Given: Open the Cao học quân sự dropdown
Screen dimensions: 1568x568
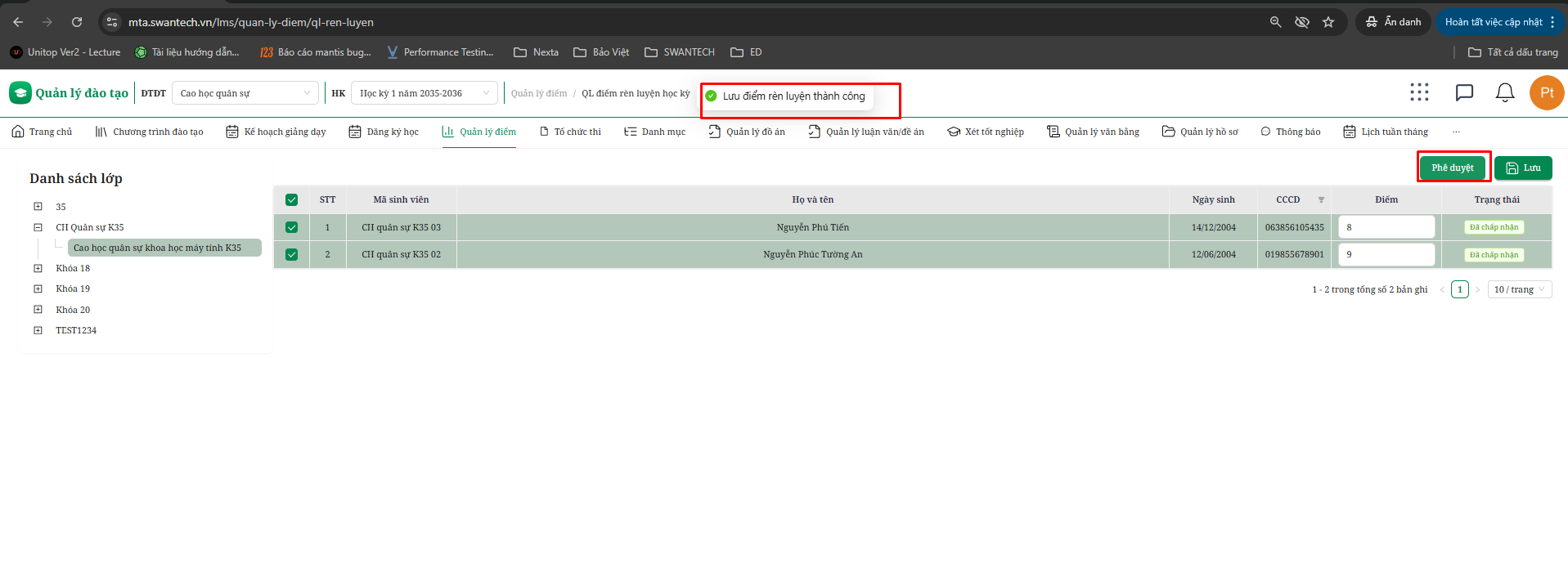Looking at the screenshot, I should pos(245,93).
